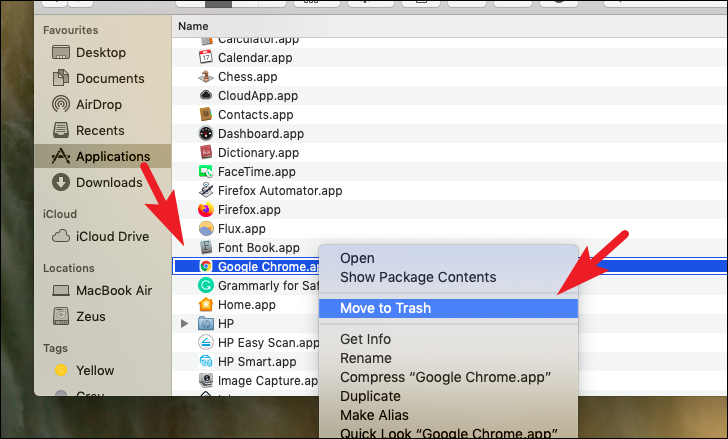Select the Zeus drive under Locations

click(x=79, y=316)
